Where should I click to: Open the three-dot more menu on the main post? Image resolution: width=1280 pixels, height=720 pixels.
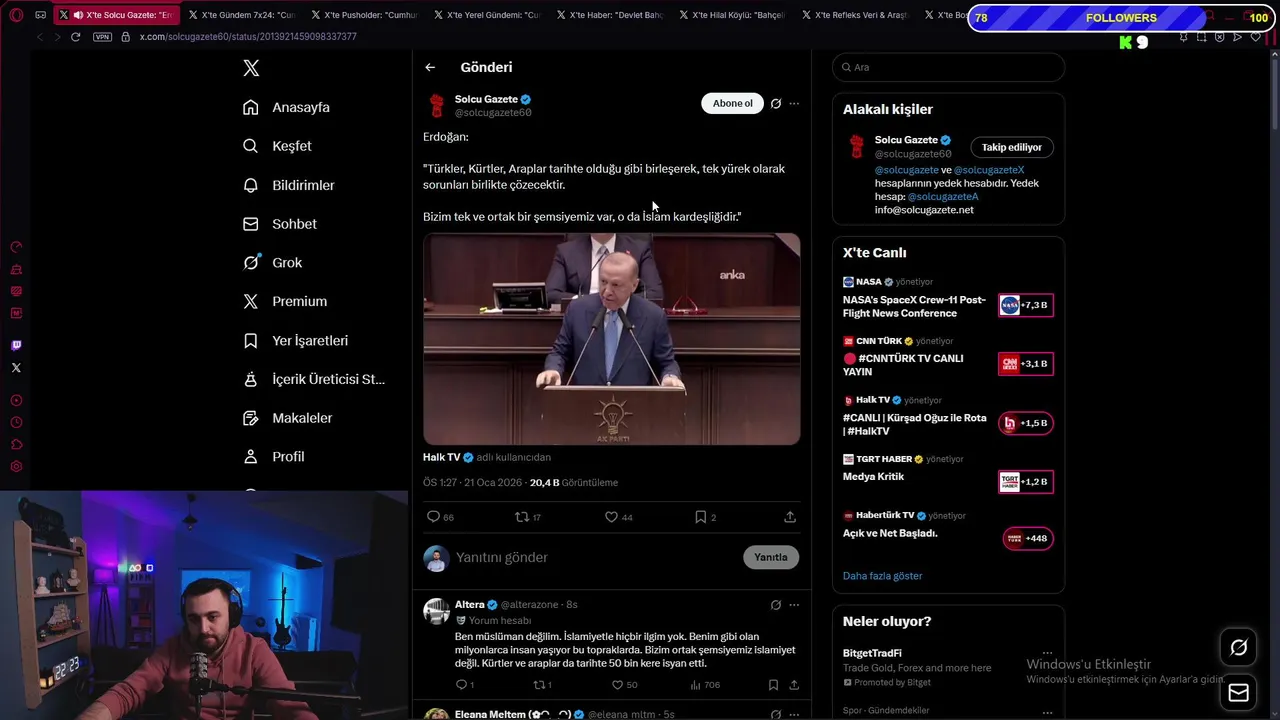(794, 103)
